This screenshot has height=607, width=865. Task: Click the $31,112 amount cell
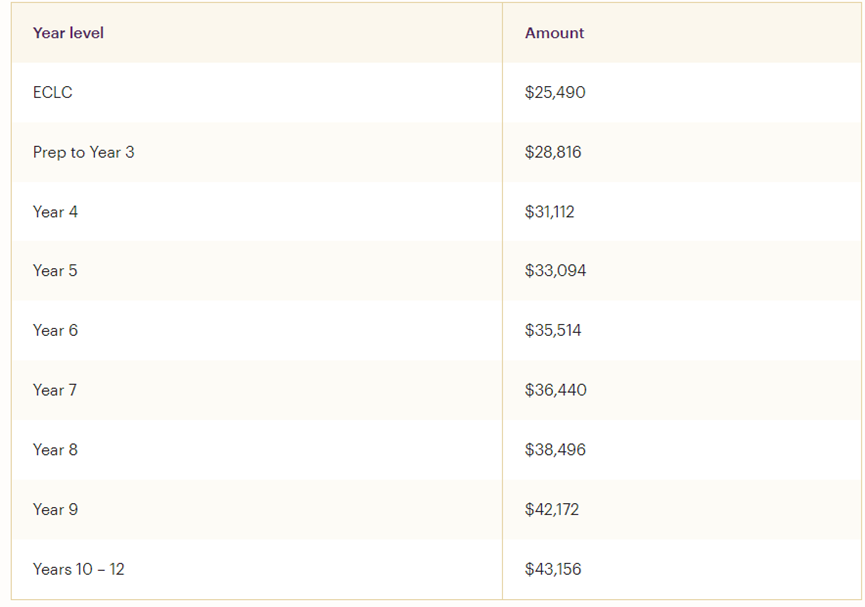[x=549, y=211]
